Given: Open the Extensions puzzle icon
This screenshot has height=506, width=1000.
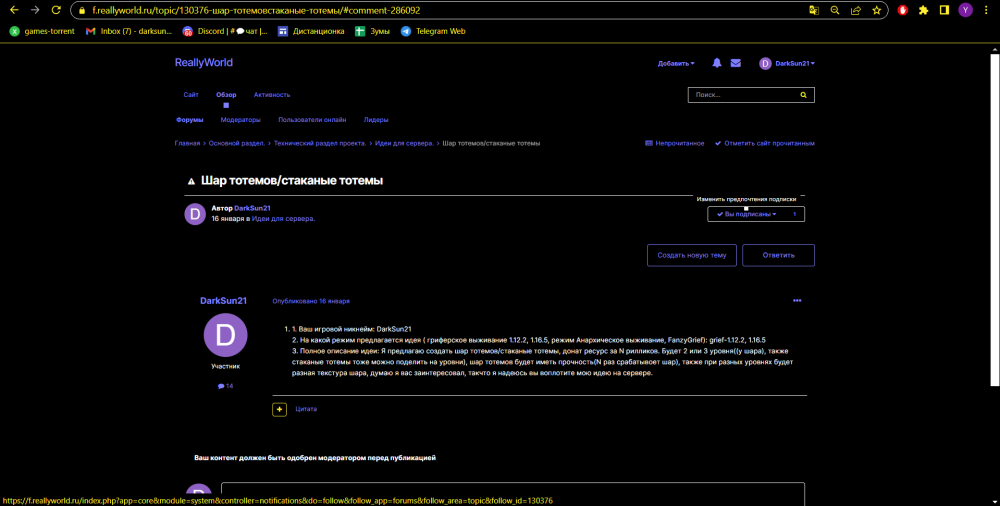Looking at the screenshot, I should (x=923, y=10).
